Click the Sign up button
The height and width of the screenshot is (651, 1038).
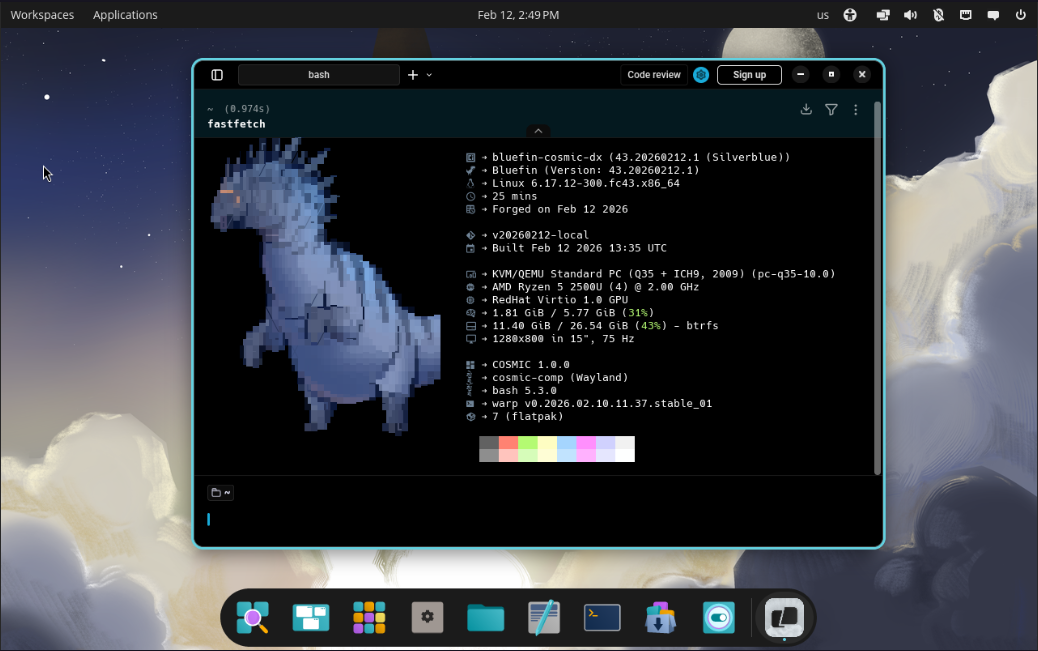pyautogui.click(x=749, y=75)
